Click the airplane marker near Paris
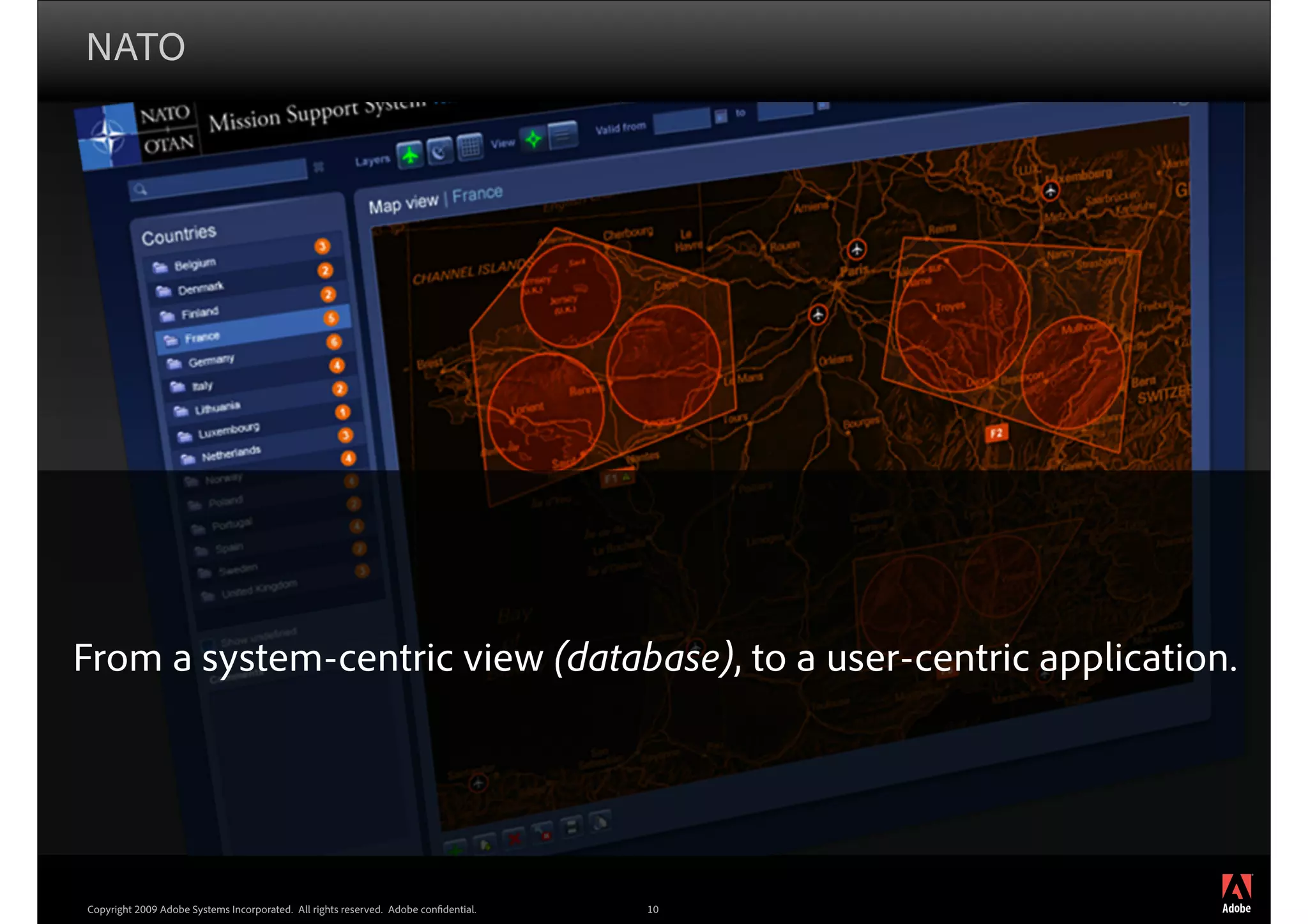The image size is (1308, 924). [856, 249]
